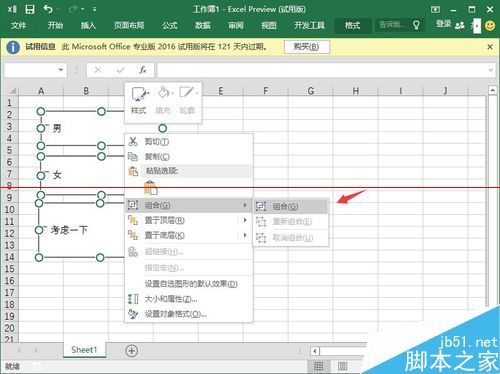This screenshot has width=500, height=374.
Task: Click the 考虑一下 text label
Action: (69, 230)
